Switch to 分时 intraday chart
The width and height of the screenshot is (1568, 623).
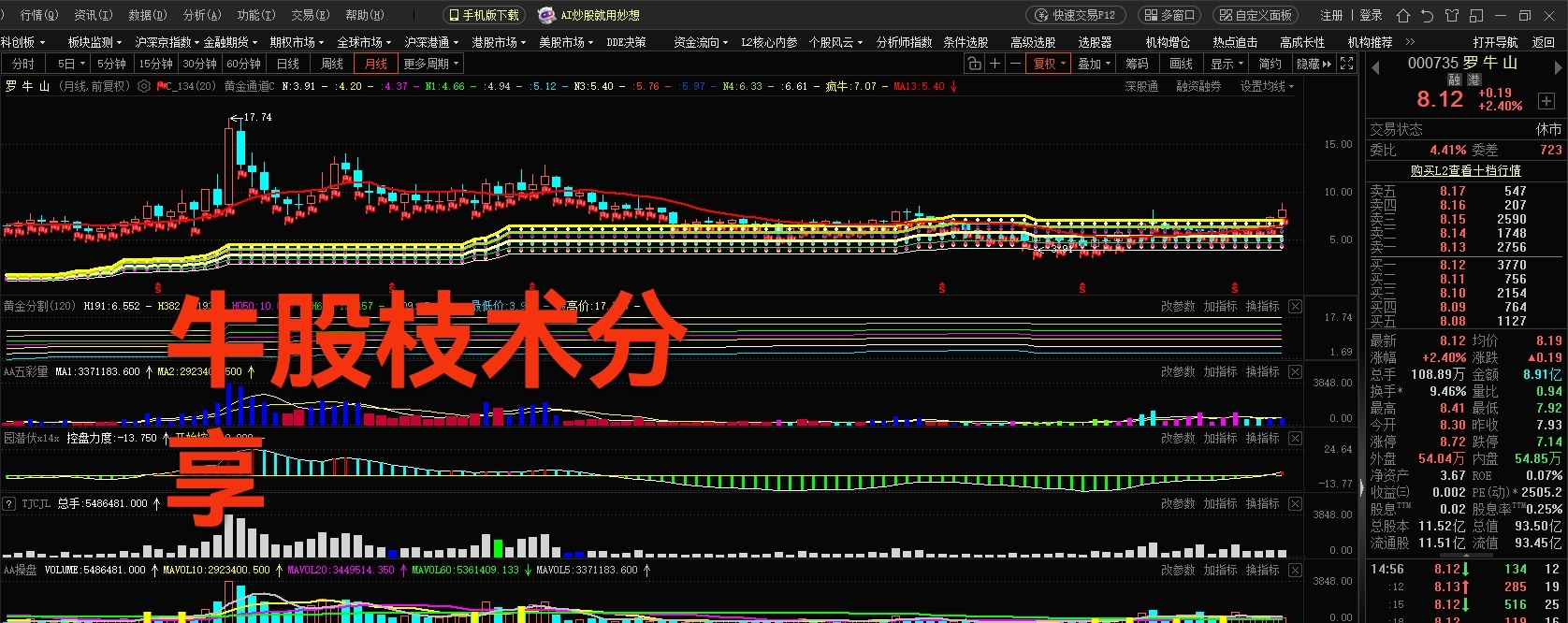point(23,64)
